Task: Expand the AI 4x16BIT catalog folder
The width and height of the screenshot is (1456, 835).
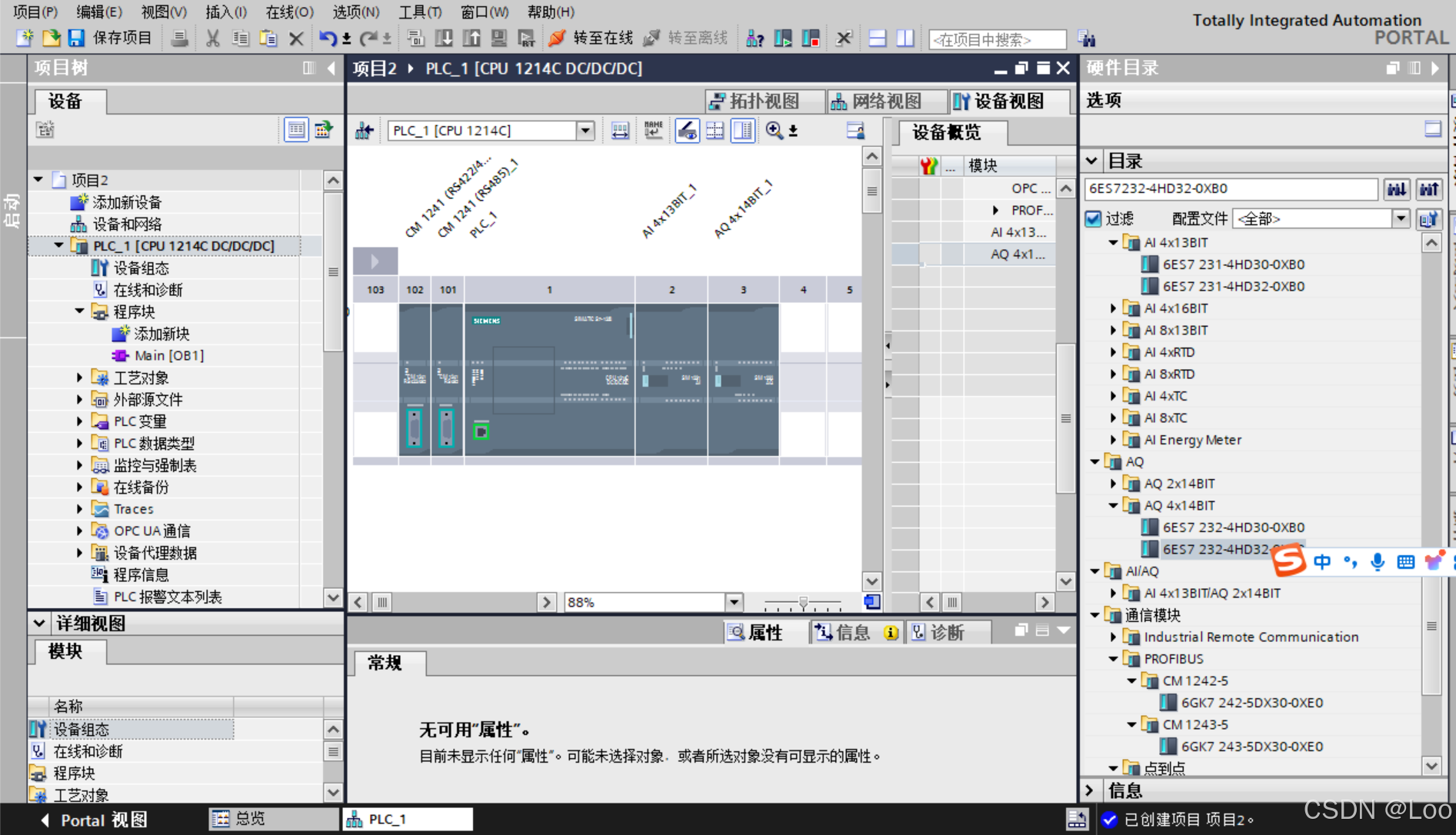Action: pyautogui.click(x=1113, y=308)
